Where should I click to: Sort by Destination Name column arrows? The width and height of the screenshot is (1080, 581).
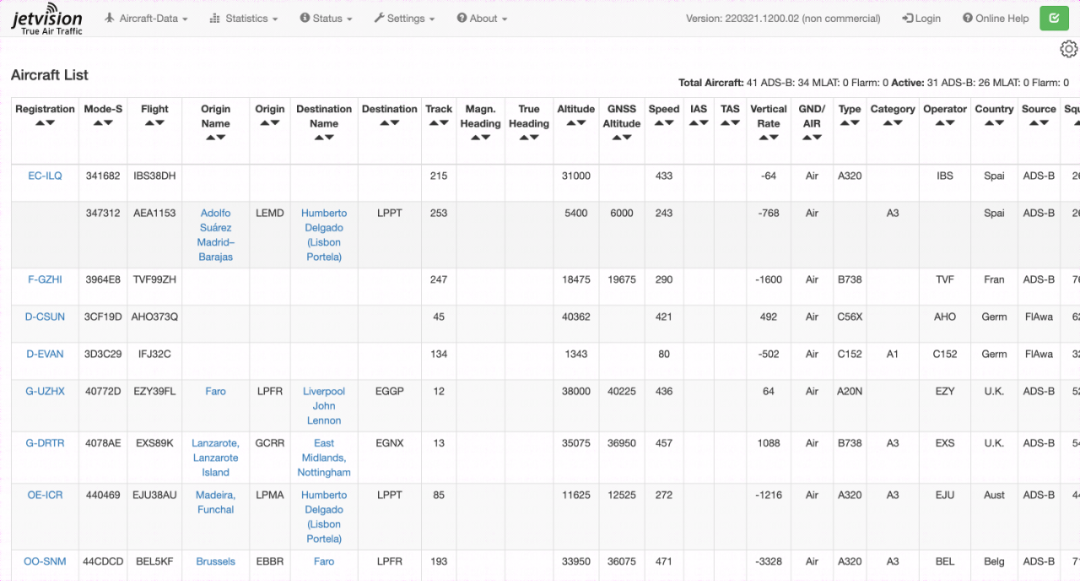pyautogui.click(x=324, y=138)
